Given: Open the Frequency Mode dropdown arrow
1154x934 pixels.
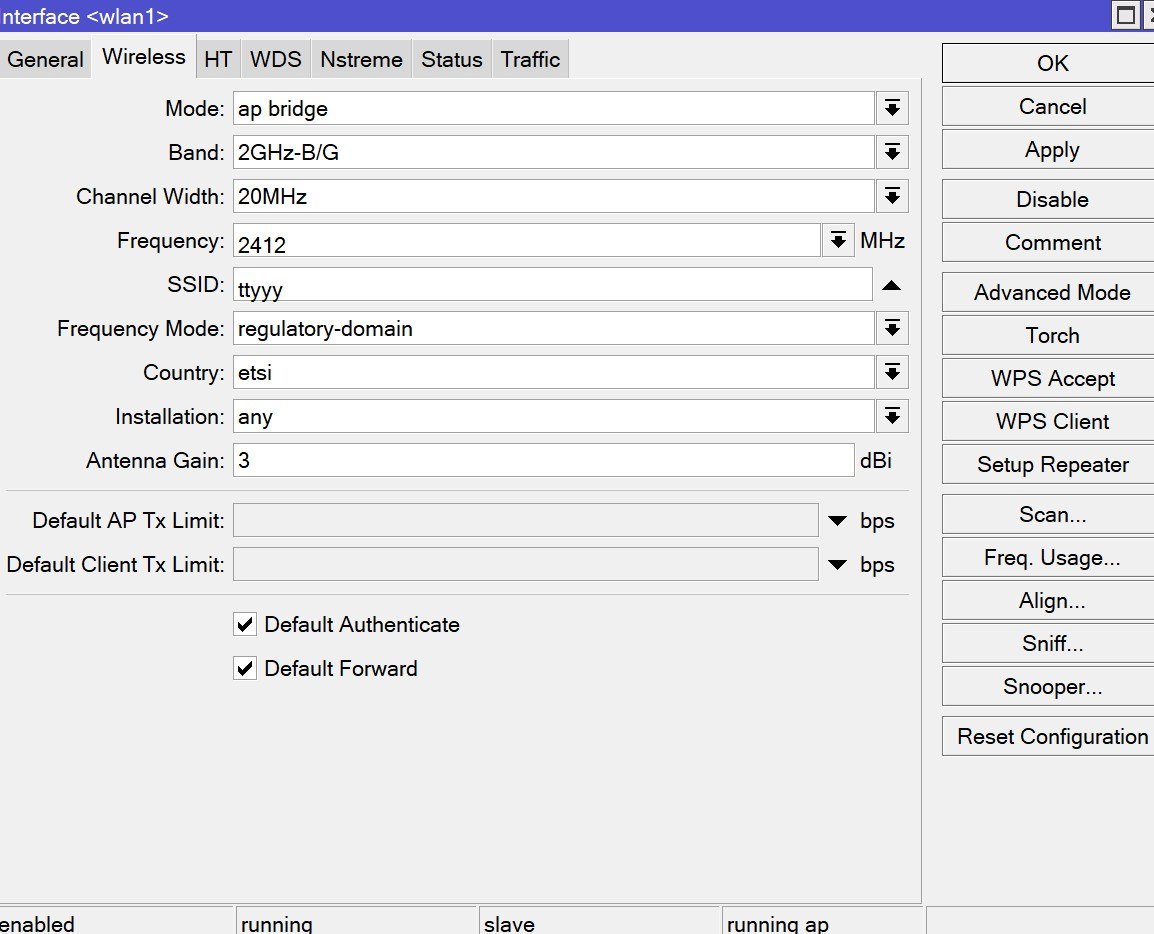Looking at the screenshot, I should click(x=892, y=328).
